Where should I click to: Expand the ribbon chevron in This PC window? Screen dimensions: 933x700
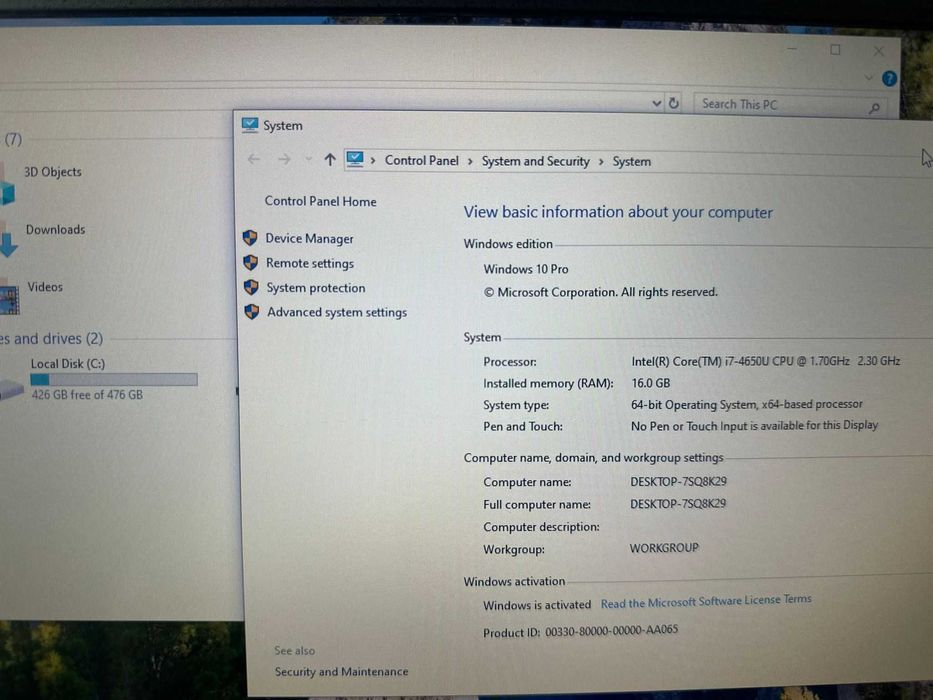(869, 77)
